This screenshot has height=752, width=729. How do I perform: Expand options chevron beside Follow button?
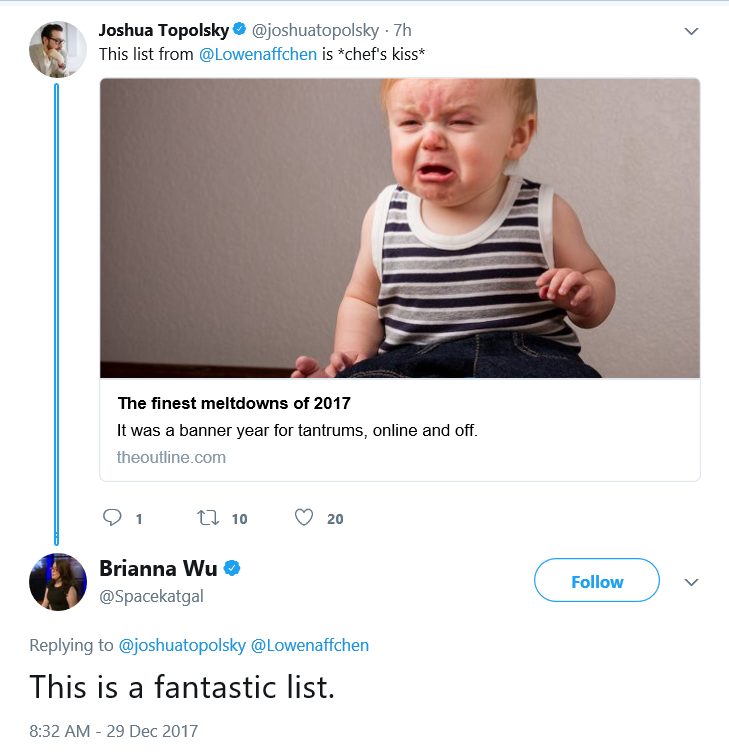tap(691, 582)
